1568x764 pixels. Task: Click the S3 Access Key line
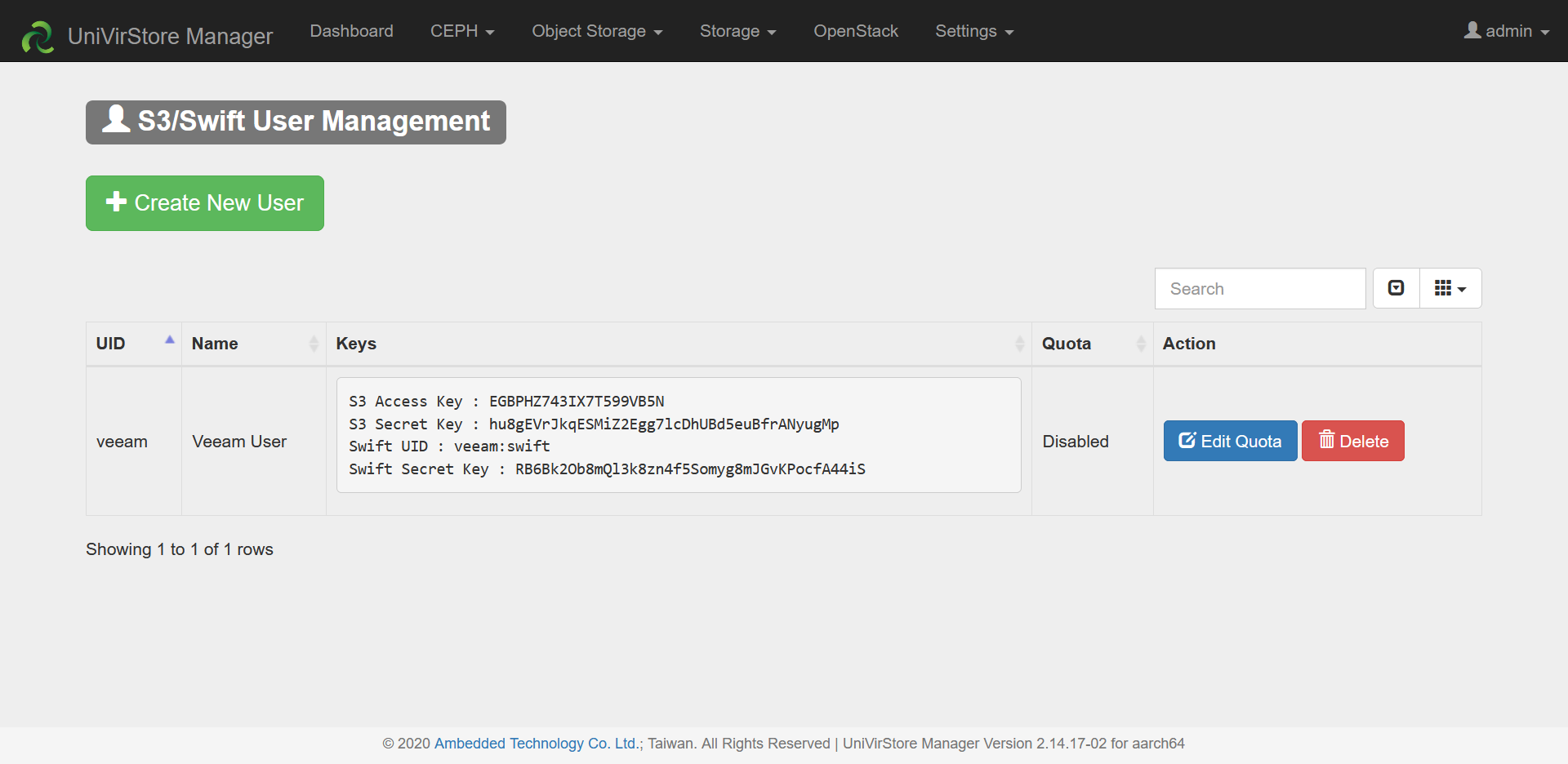pyautogui.click(x=506, y=402)
